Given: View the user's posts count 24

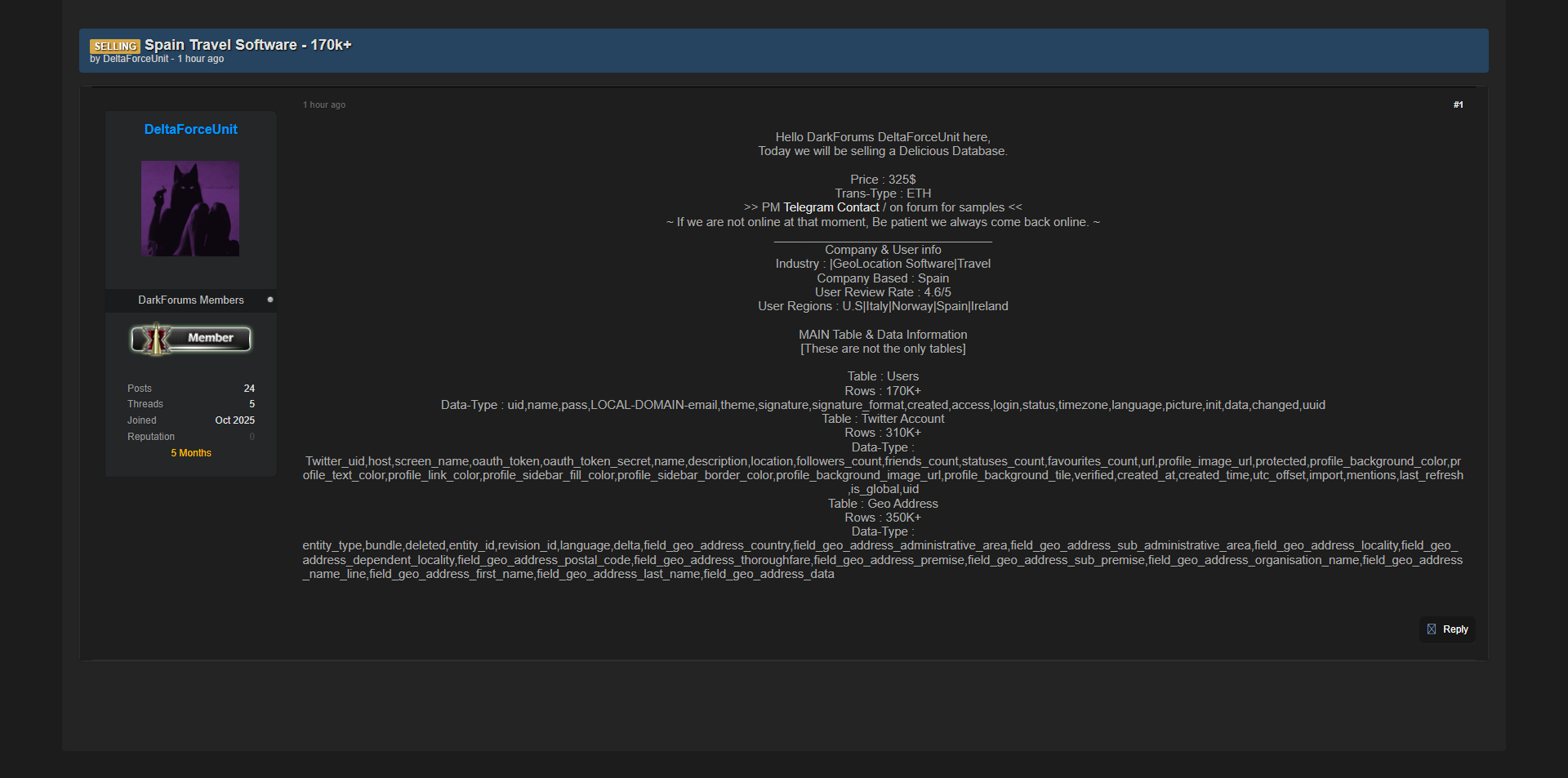Looking at the screenshot, I should pyautogui.click(x=249, y=389).
